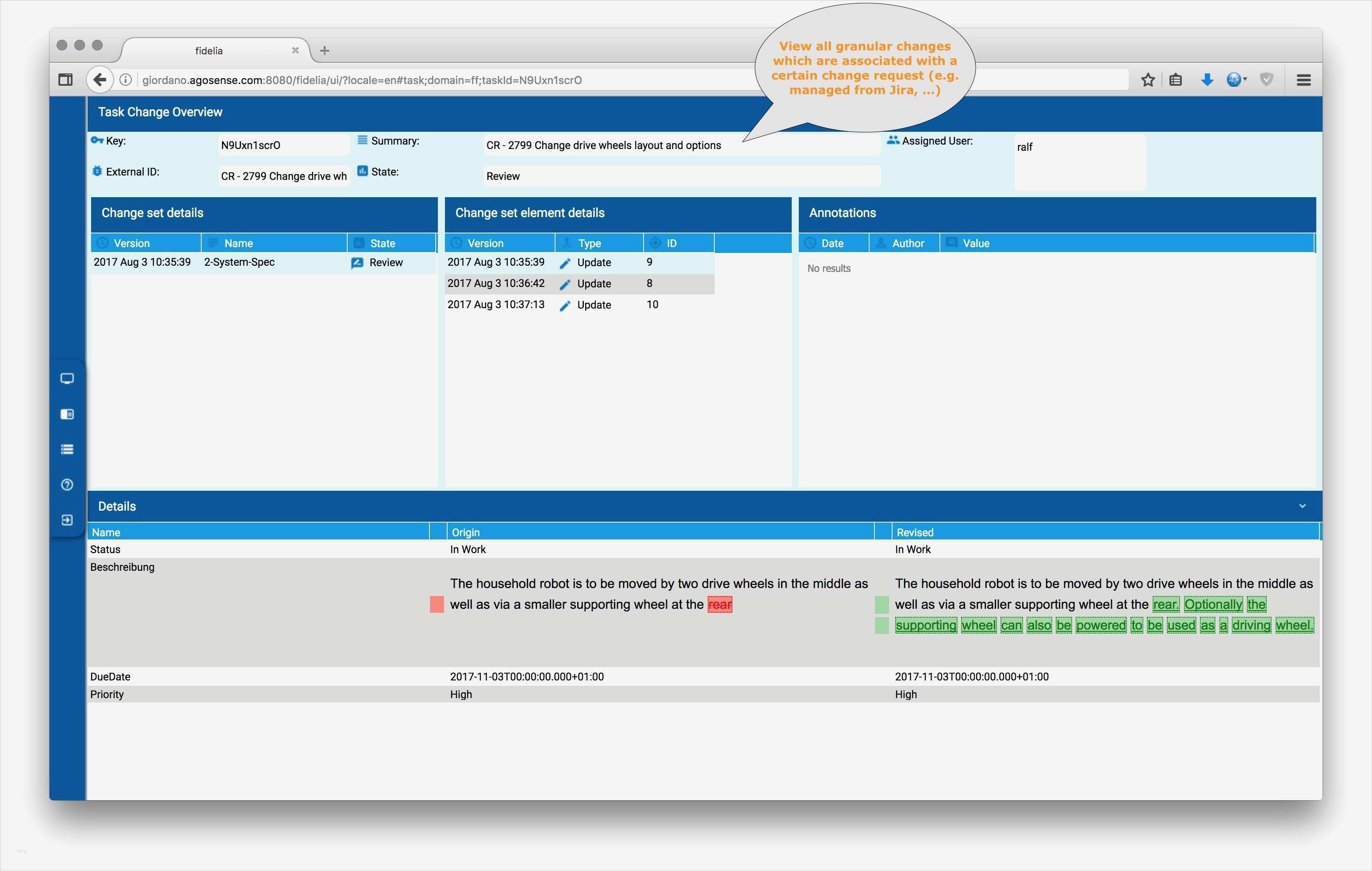
Task: Open a new browser tab
Action: pos(325,51)
